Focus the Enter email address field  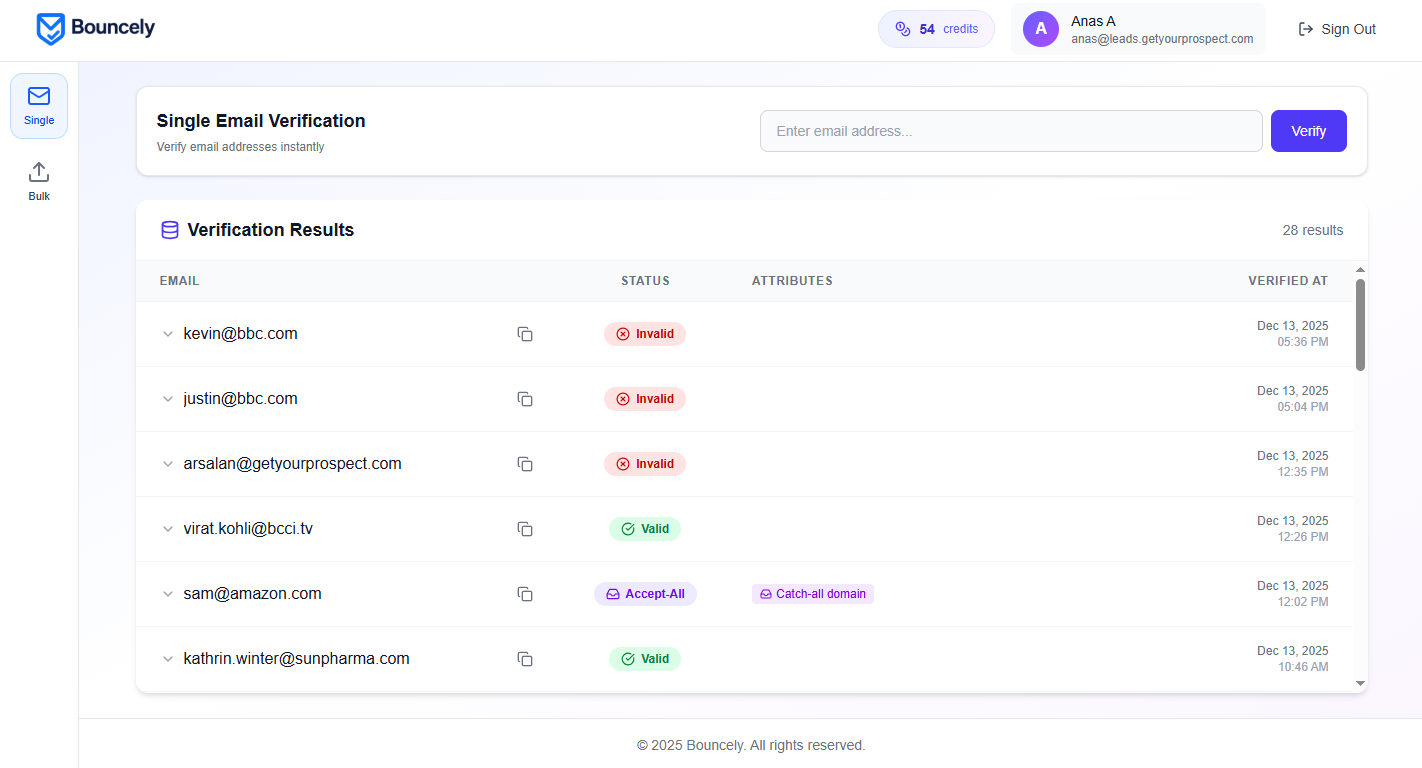click(x=1010, y=131)
